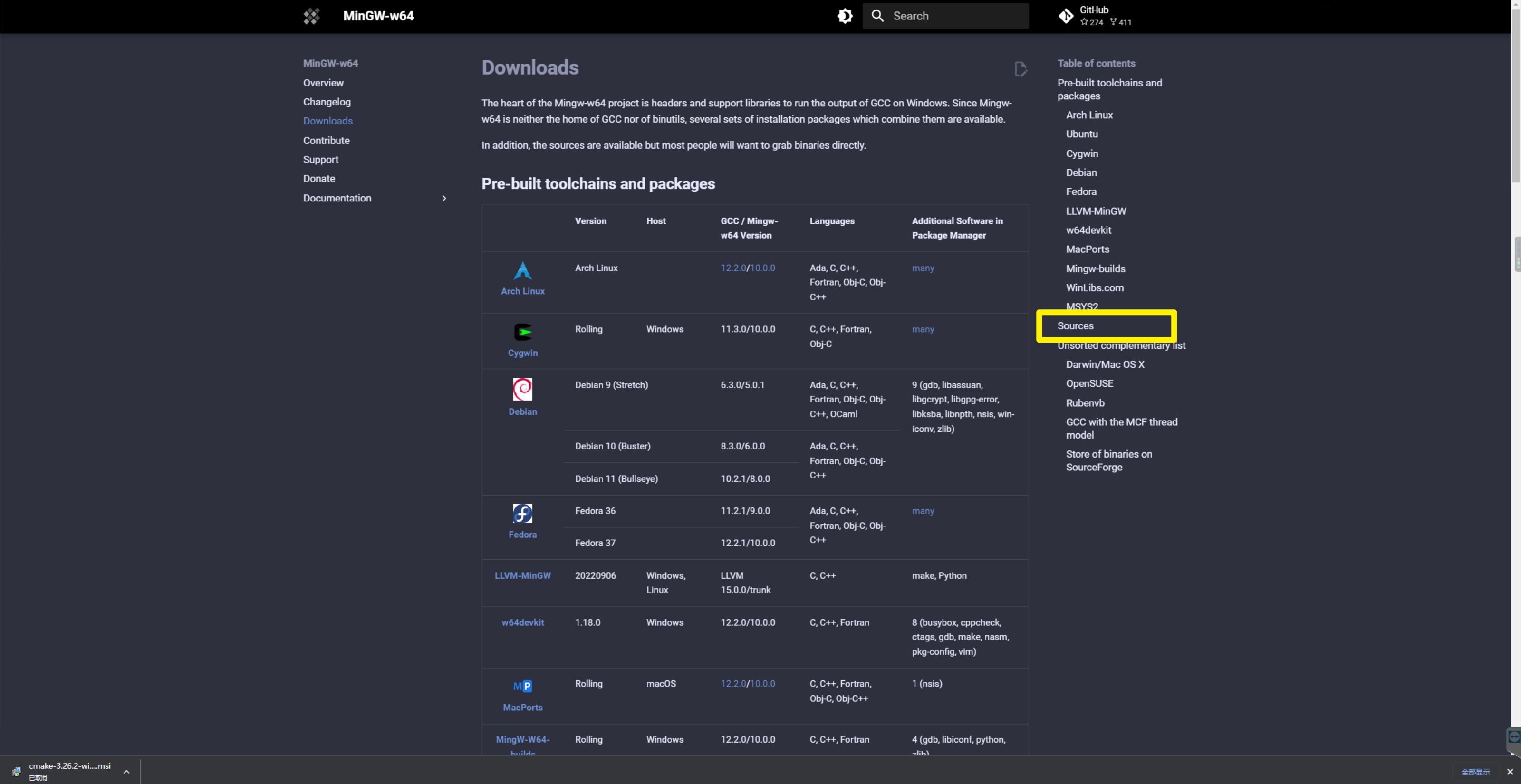Jump to Pre-built toolchains and packages in contents
This screenshot has height=784, width=1521.
click(x=1109, y=89)
